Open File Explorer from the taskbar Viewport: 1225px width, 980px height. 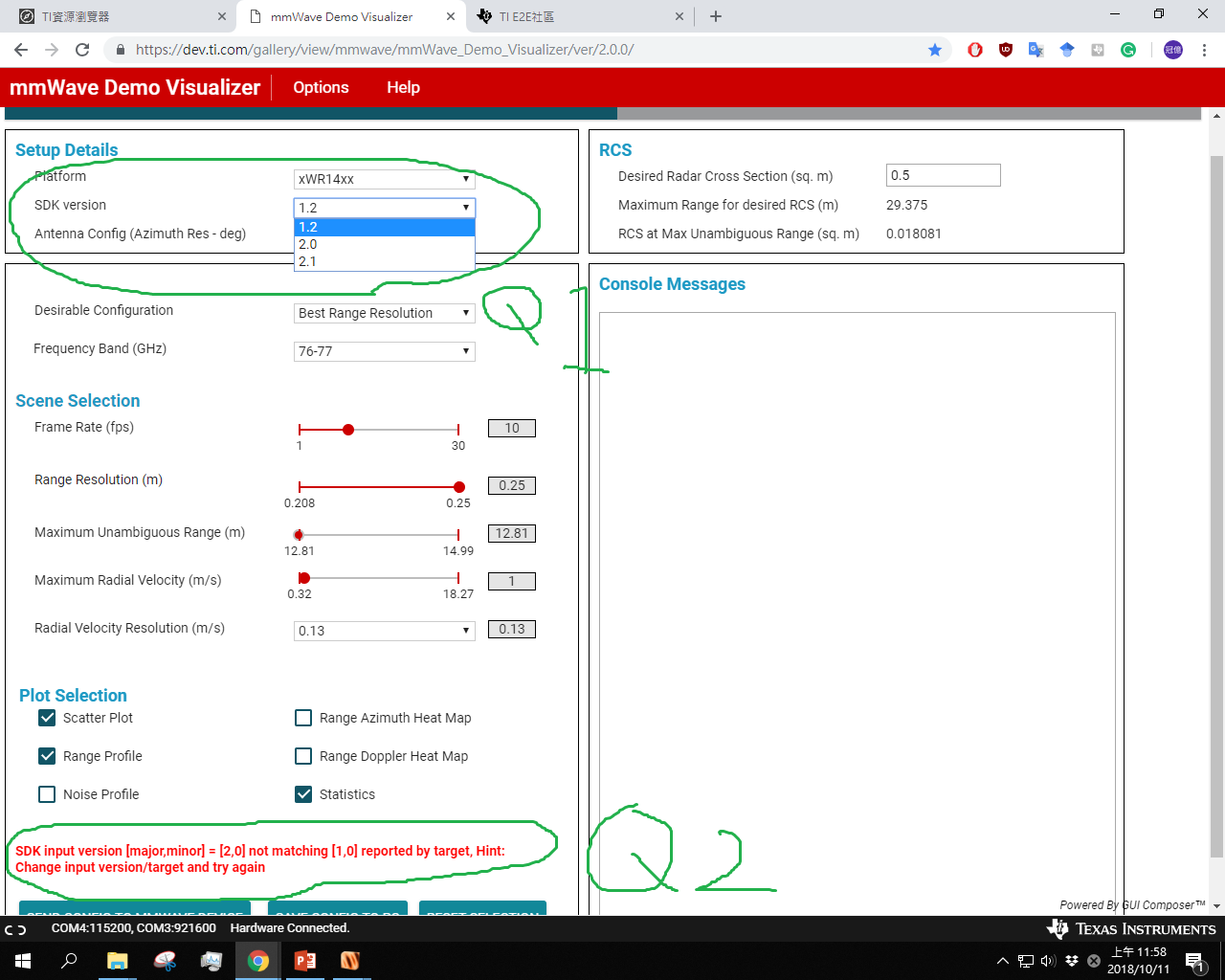click(117, 961)
